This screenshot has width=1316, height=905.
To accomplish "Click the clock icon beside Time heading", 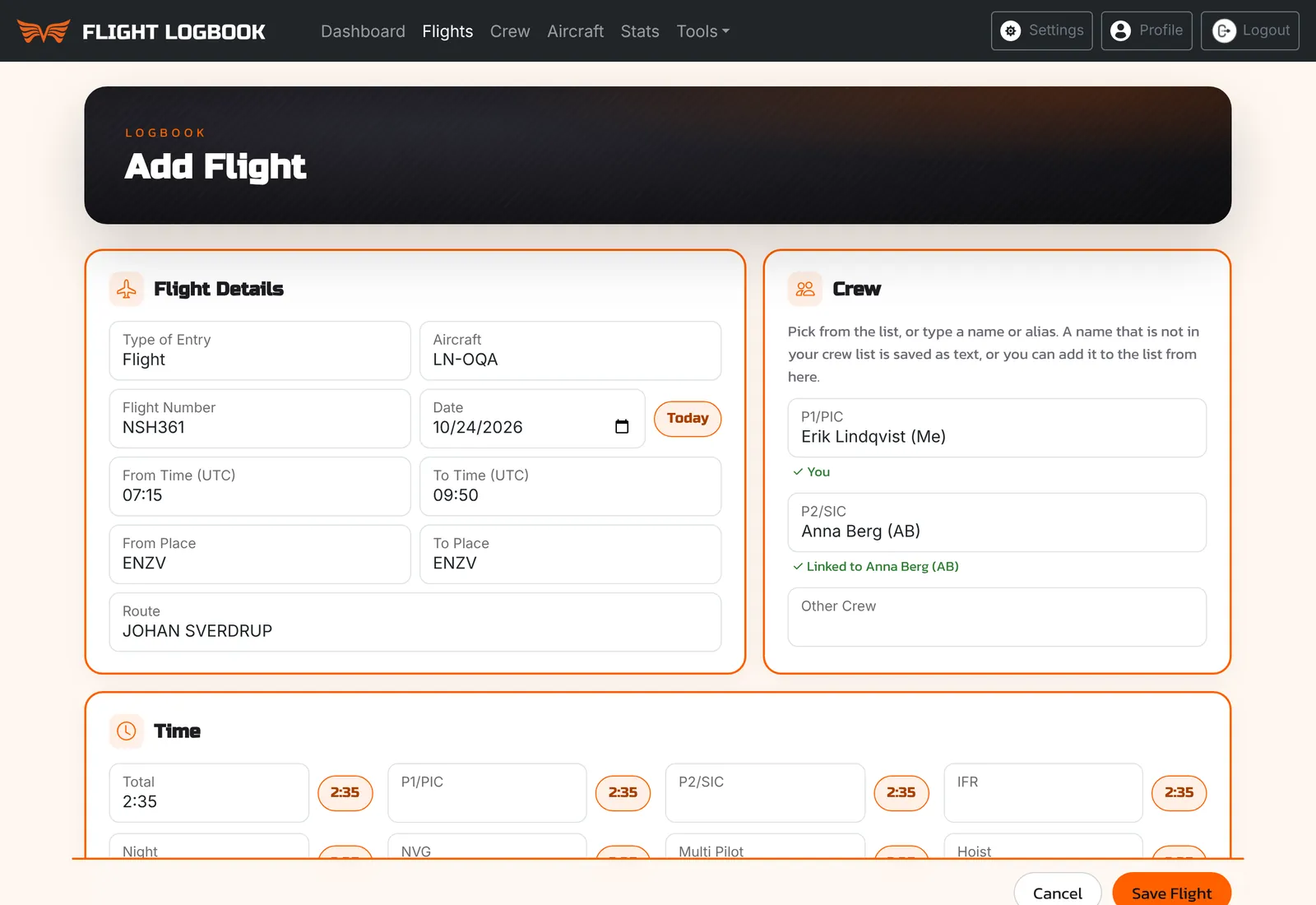I will pos(127,731).
